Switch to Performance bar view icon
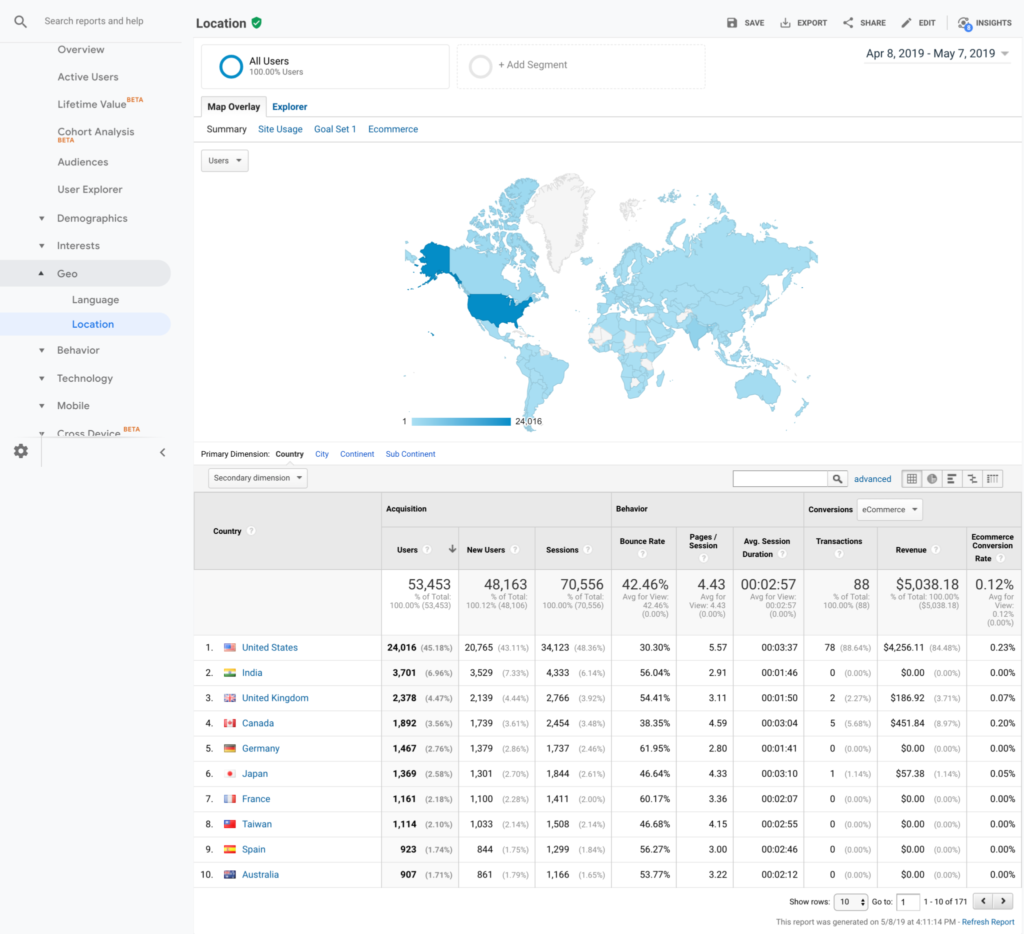The image size is (1024, 934). click(x=952, y=479)
